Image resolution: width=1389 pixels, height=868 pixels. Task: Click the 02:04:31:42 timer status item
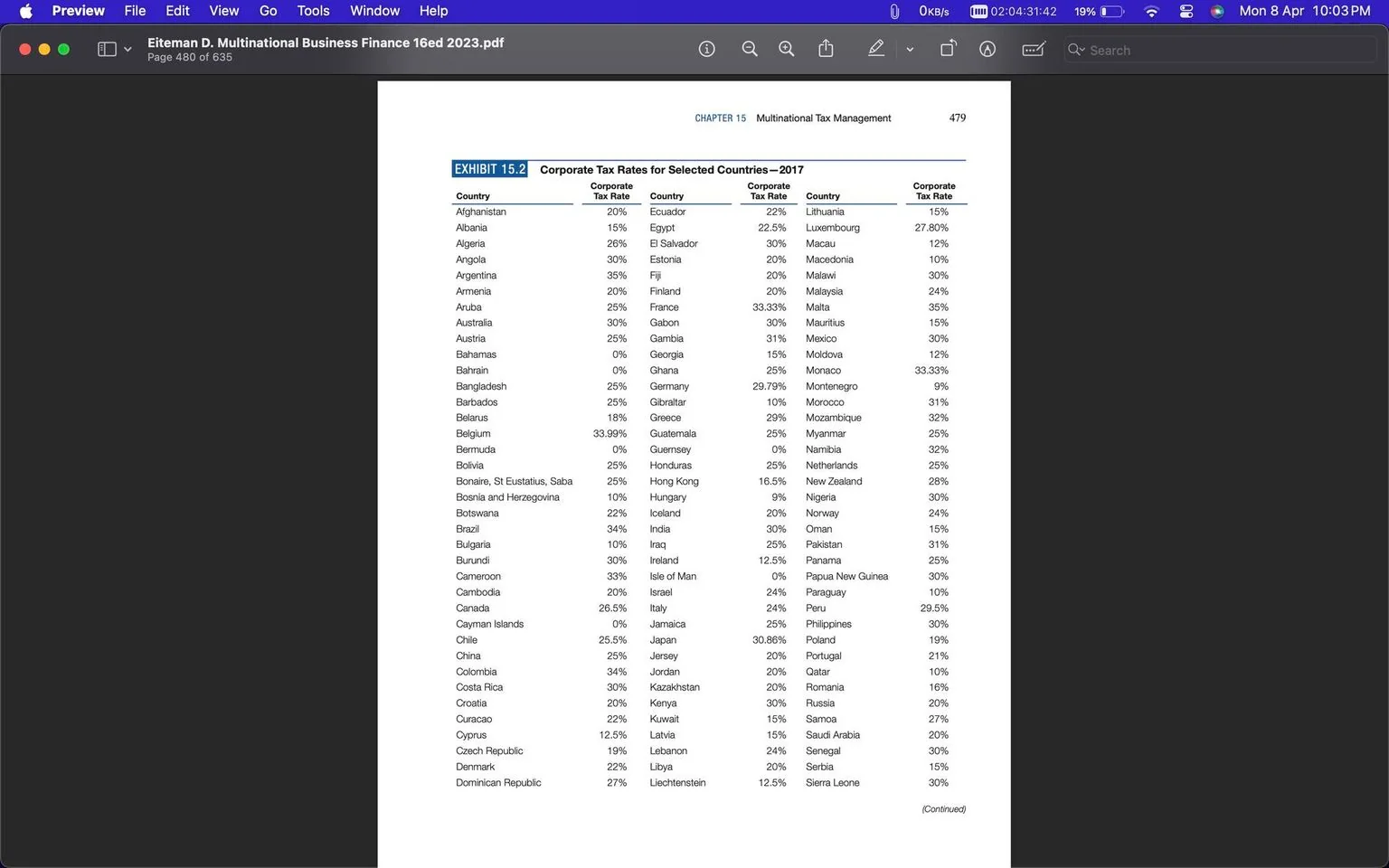pos(1014,11)
